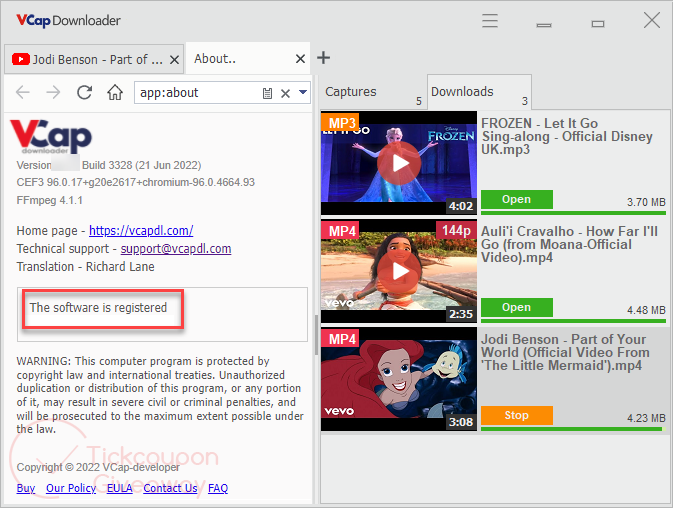Screen dimensions: 673x508
Task: Switch to the Downloads tab
Action: [x=479, y=92]
